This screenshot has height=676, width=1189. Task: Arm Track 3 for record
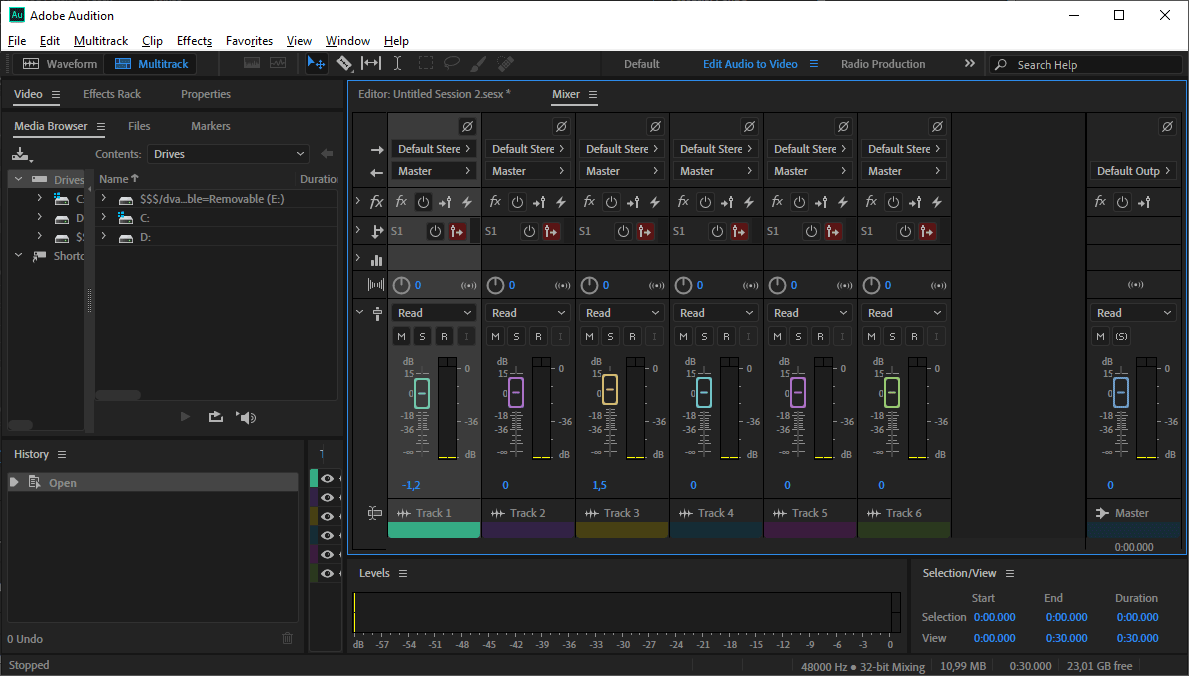tap(632, 336)
